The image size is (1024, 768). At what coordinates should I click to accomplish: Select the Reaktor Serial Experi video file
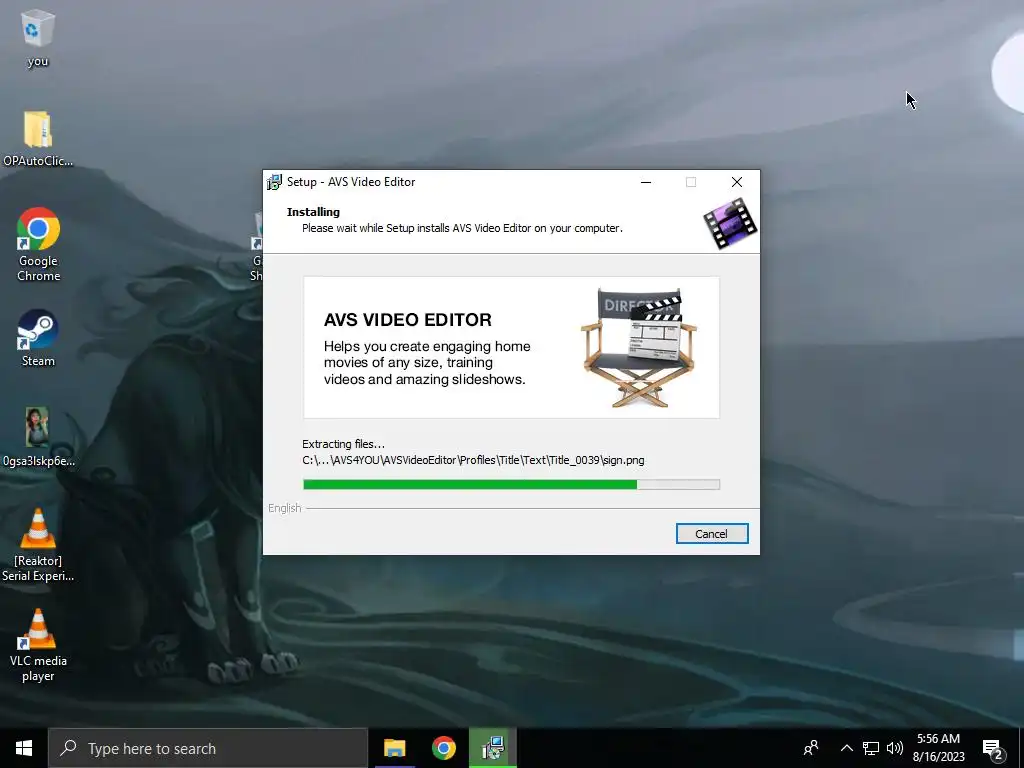pyautogui.click(x=38, y=545)
